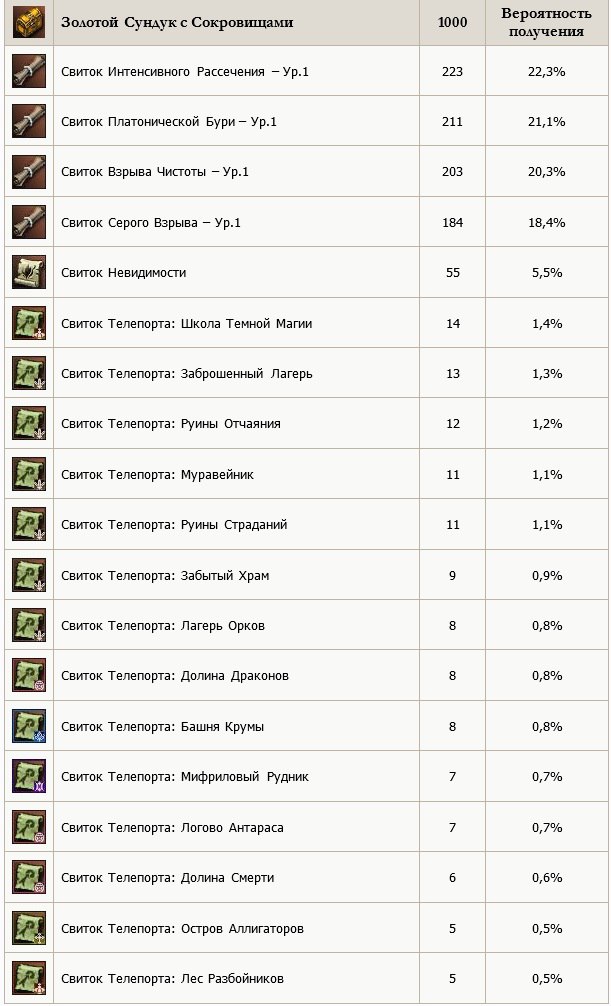
Task: Select the Долина Драконов teleport scroll icon
Action: (x=29, y=676)
